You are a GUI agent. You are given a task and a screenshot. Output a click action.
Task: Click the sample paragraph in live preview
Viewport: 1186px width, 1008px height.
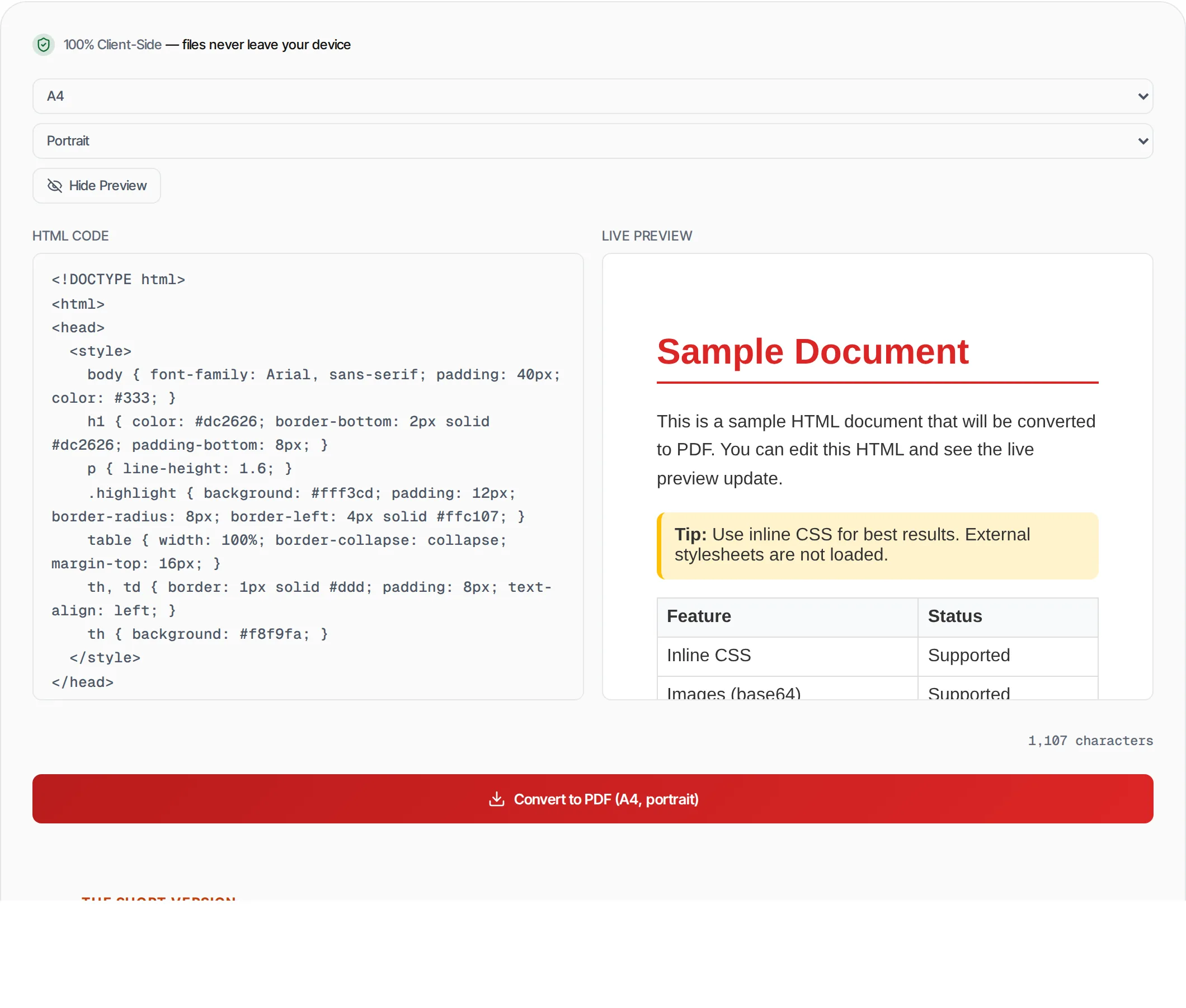(877, 450)
